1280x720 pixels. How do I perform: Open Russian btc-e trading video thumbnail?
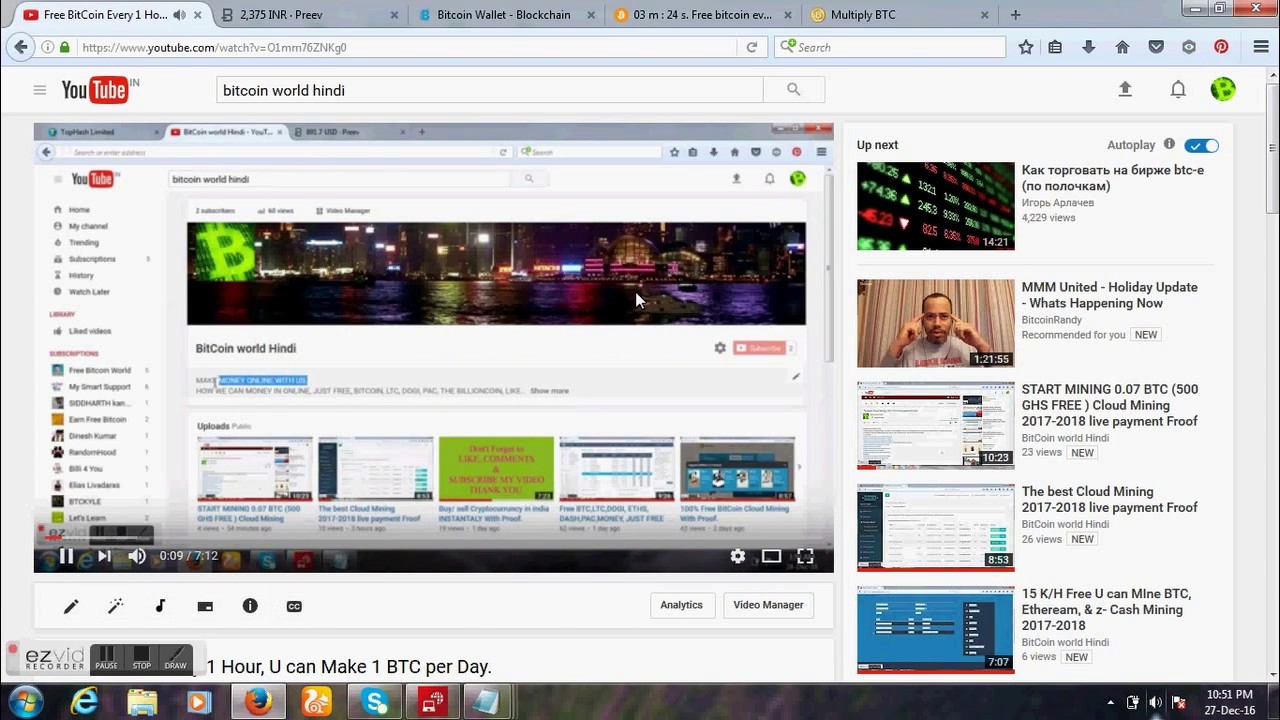935,206
